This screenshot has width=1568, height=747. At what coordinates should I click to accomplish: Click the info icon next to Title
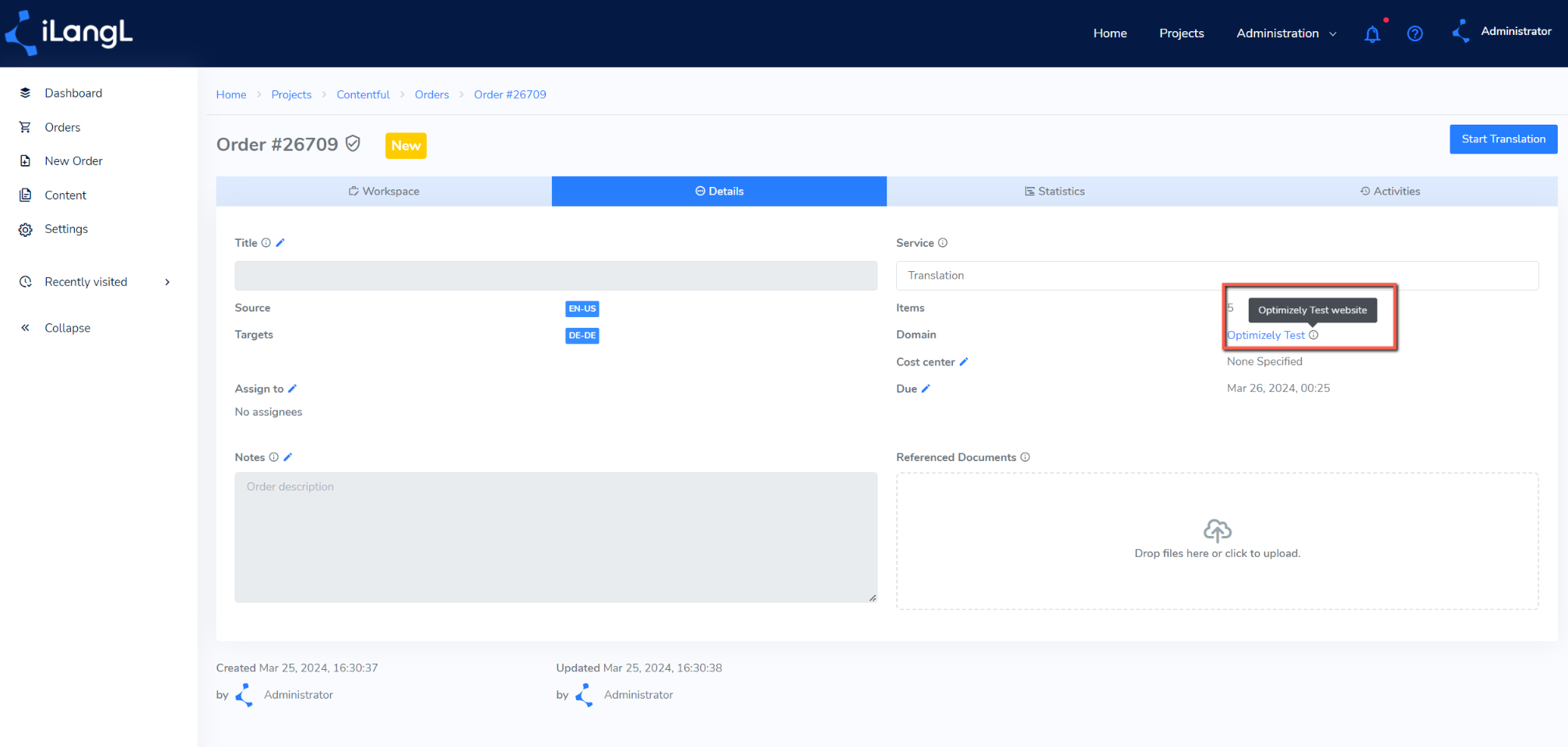pyautogui.click(x=266, y=242)
